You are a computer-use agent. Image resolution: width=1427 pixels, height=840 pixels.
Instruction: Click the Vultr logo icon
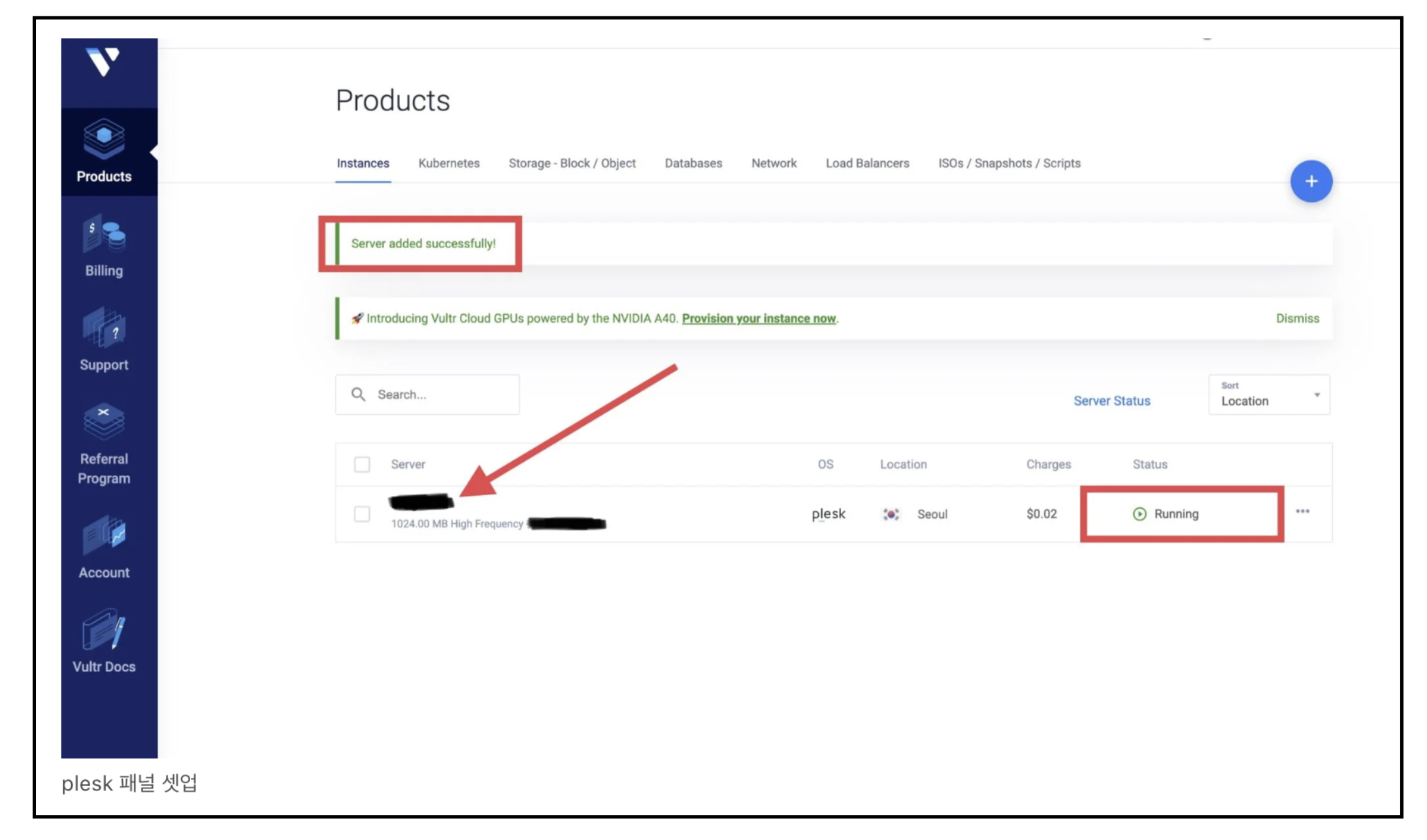tap(104, 62)
